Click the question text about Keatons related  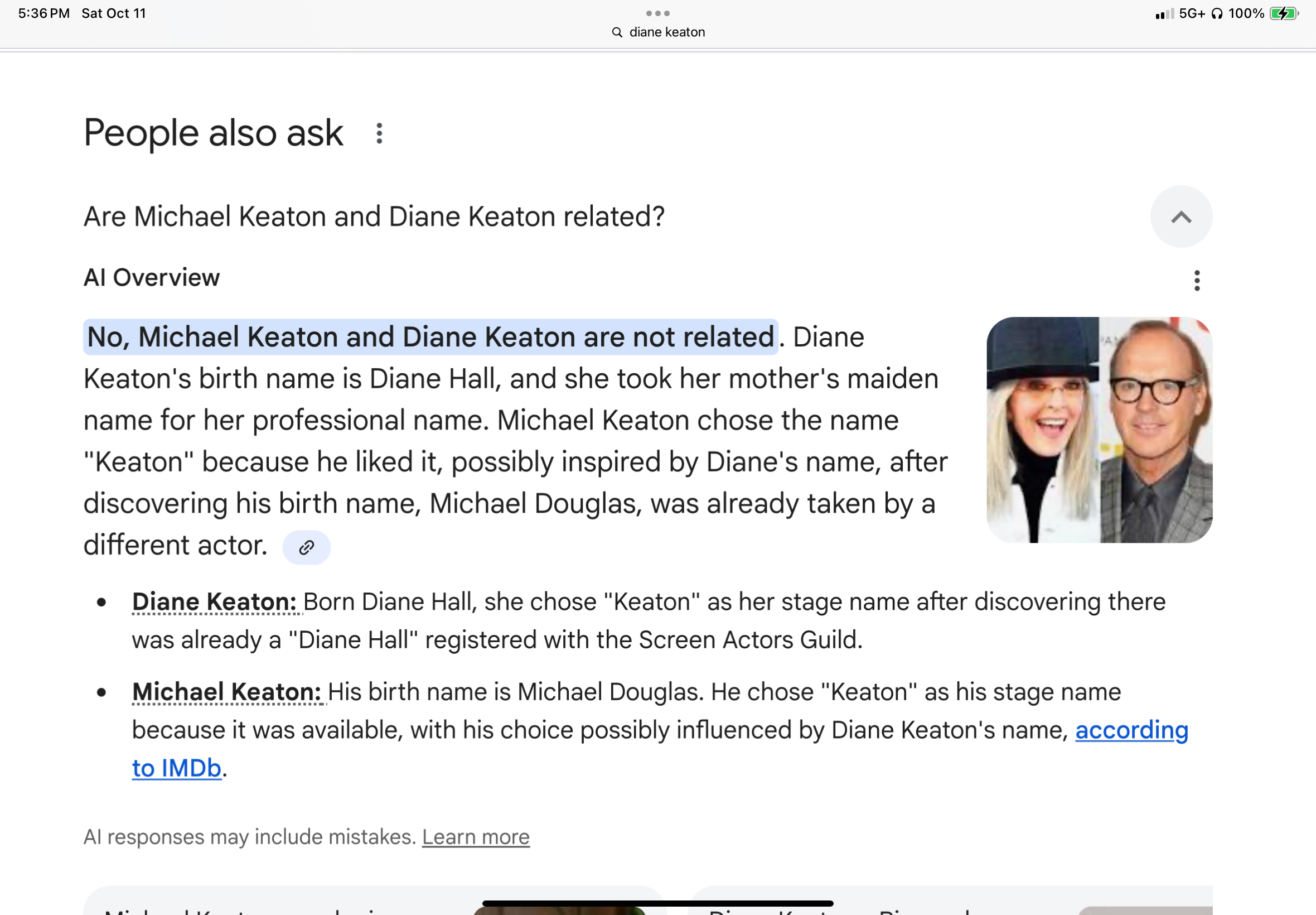coord(374,216)
